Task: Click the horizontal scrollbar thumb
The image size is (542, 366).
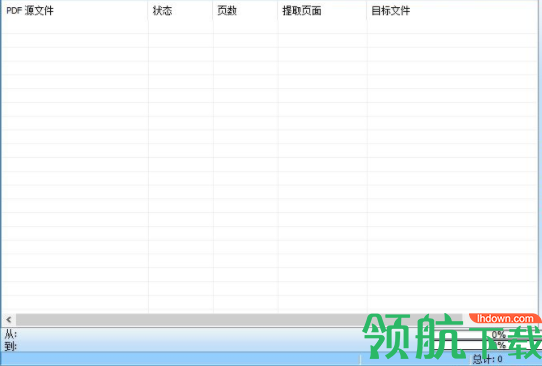Action: coord(239,320)
